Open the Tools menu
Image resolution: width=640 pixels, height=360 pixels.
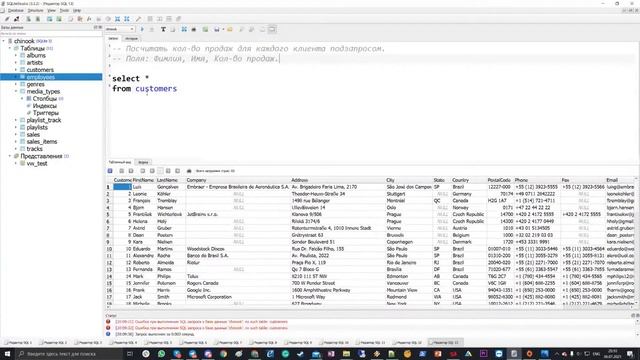pyautogui.click(x=64, y=10)
